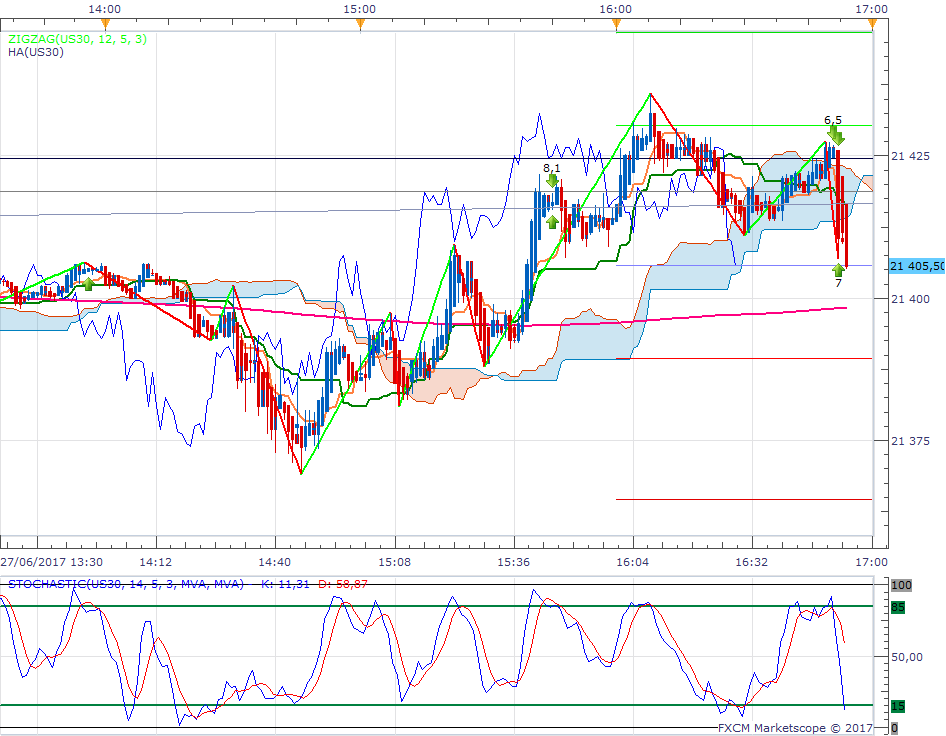Click the 8,1 signal value text
This screenshot has width=946, height=736.
click(551, 168)
